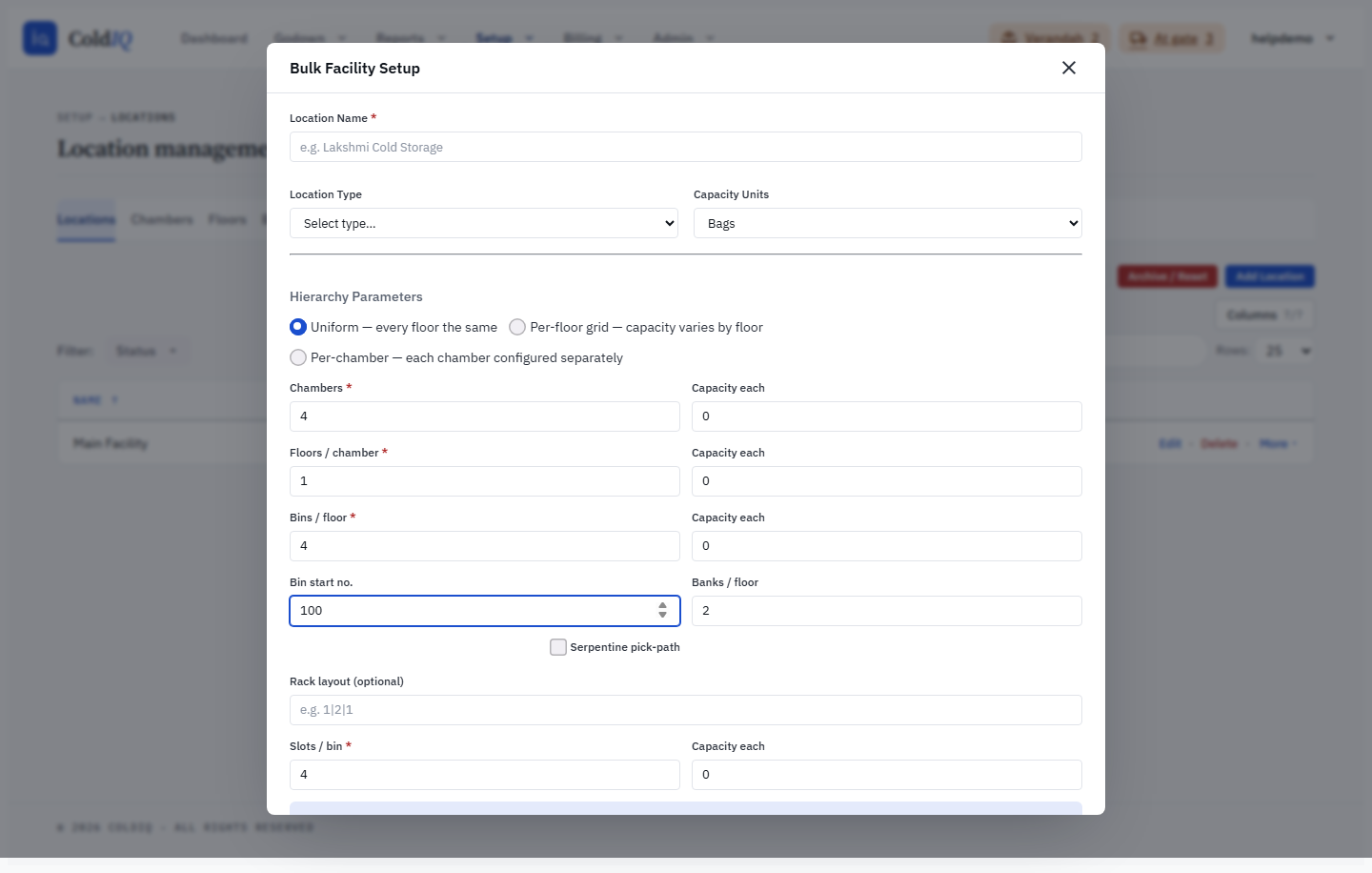Switch to the Floors tab behind dialog
This screenshot has width=1372, height=873.
(x=228, y=220)
